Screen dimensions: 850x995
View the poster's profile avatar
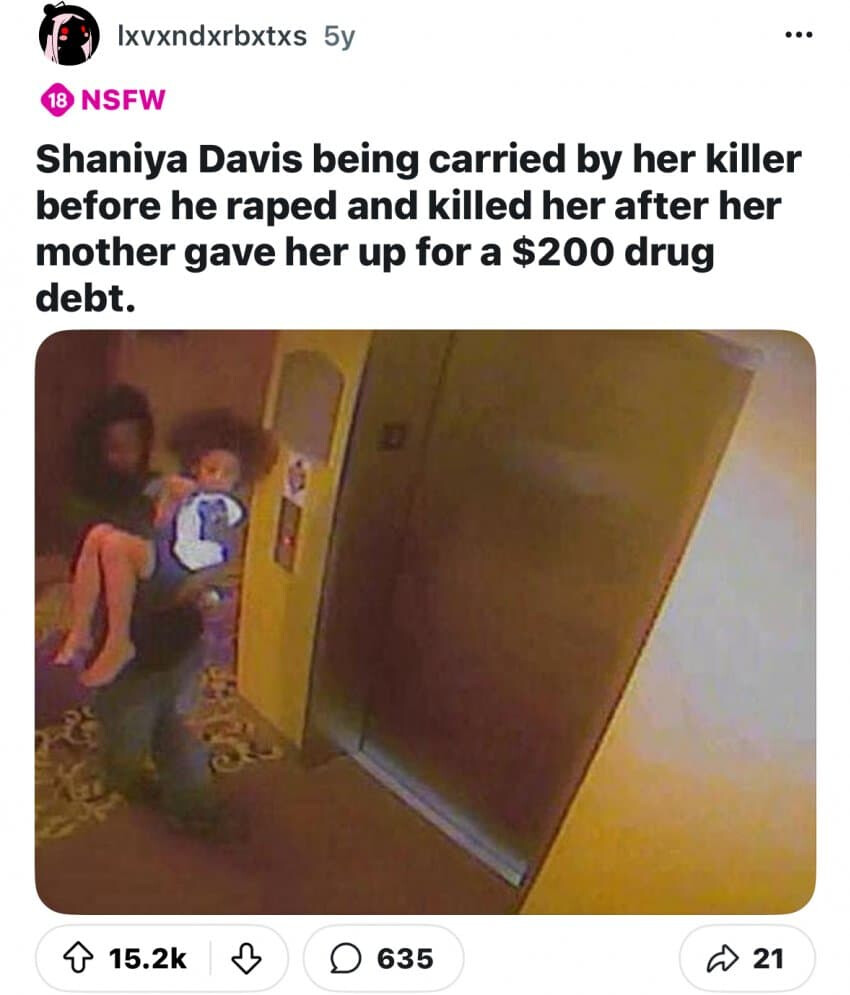click(69, 36)
